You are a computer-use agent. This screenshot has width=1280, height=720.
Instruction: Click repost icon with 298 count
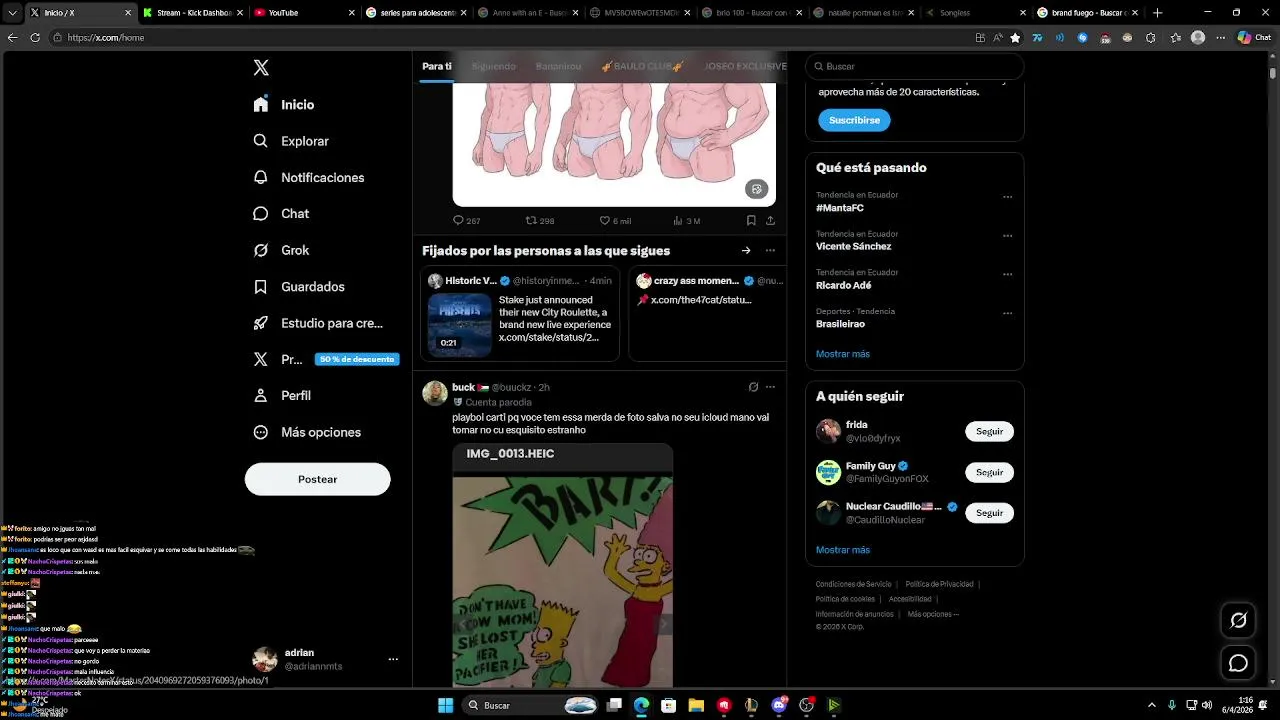click(x=540, y=220)
